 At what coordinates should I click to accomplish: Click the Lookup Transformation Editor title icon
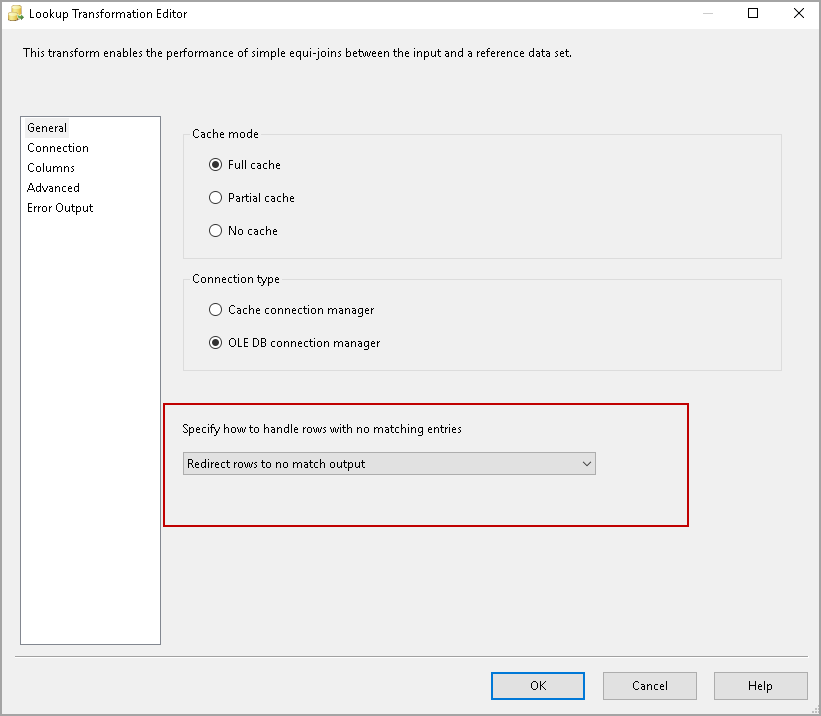click(15, 14)
